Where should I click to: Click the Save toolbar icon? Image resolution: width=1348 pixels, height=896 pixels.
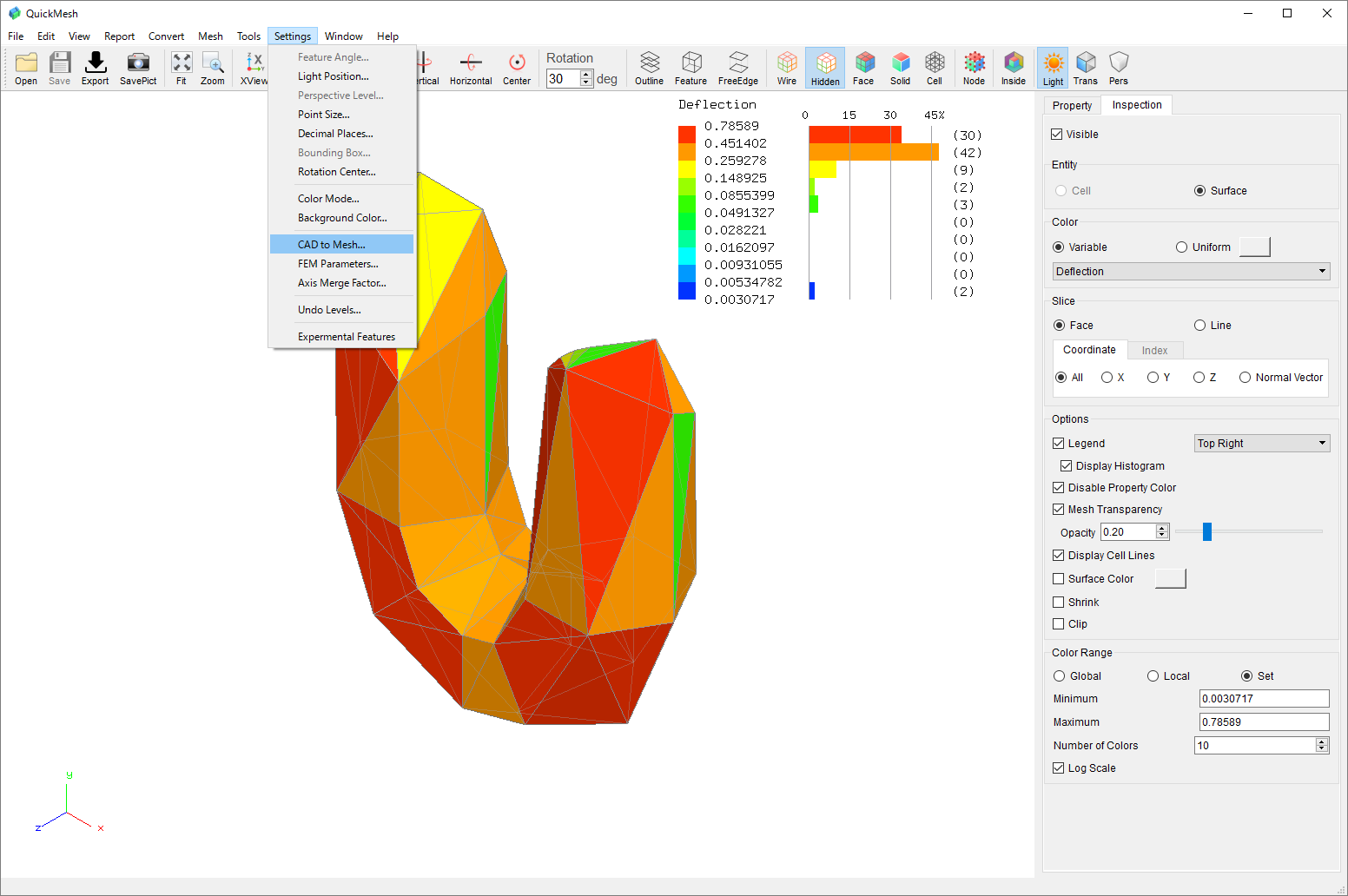pyautogui.click(x=60, y=68)
